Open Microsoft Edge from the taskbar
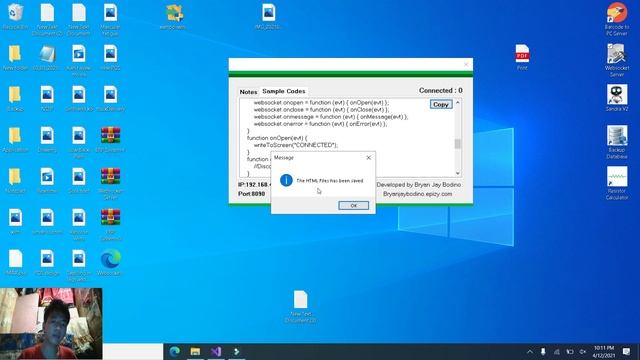The height and width of the screenshot is (360, 640). [x=175, y=351]
